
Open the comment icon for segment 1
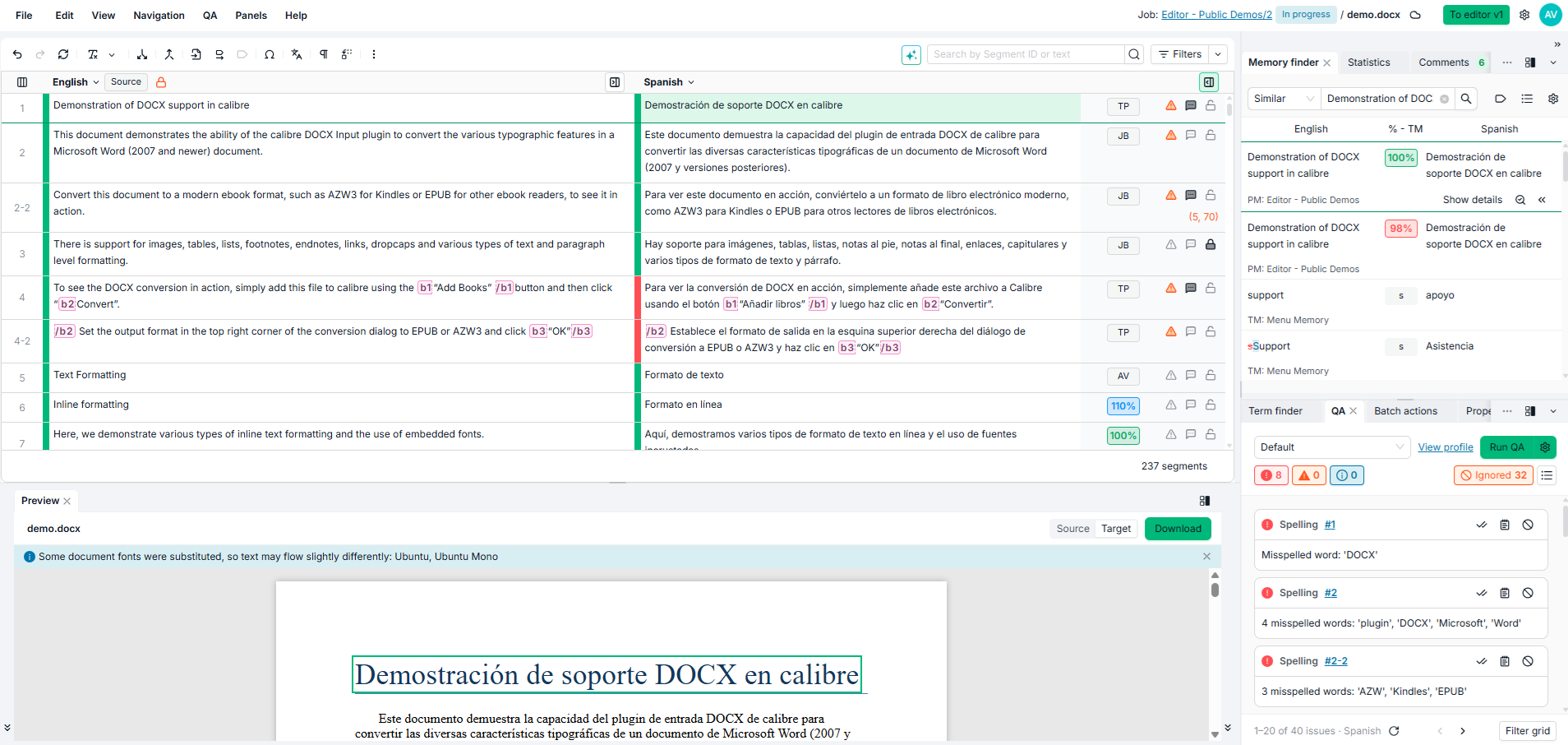[1191, 105]
